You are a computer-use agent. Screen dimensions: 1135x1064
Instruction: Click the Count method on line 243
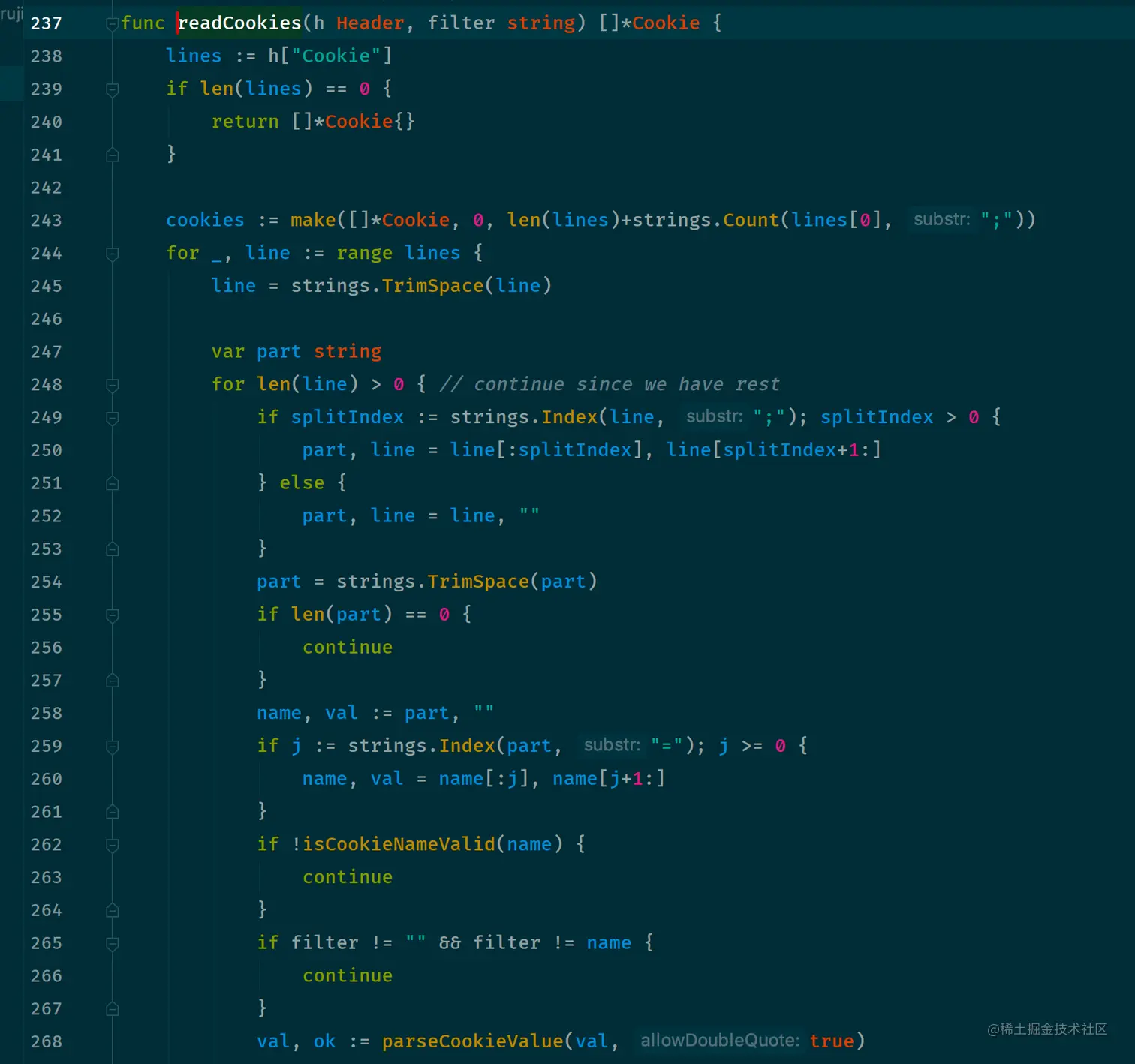coord(751,221)
